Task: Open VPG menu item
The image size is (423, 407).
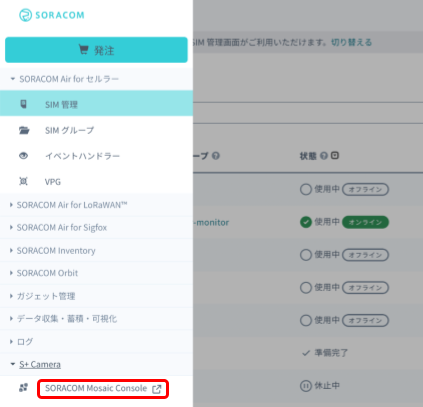Action: click(x=96, y=182)
